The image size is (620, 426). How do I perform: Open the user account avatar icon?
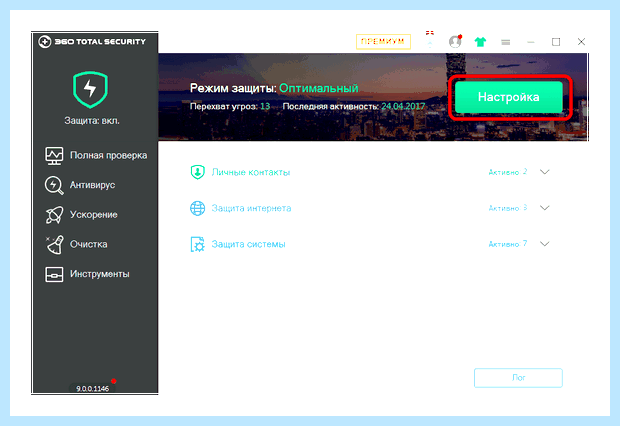point(455,42)
